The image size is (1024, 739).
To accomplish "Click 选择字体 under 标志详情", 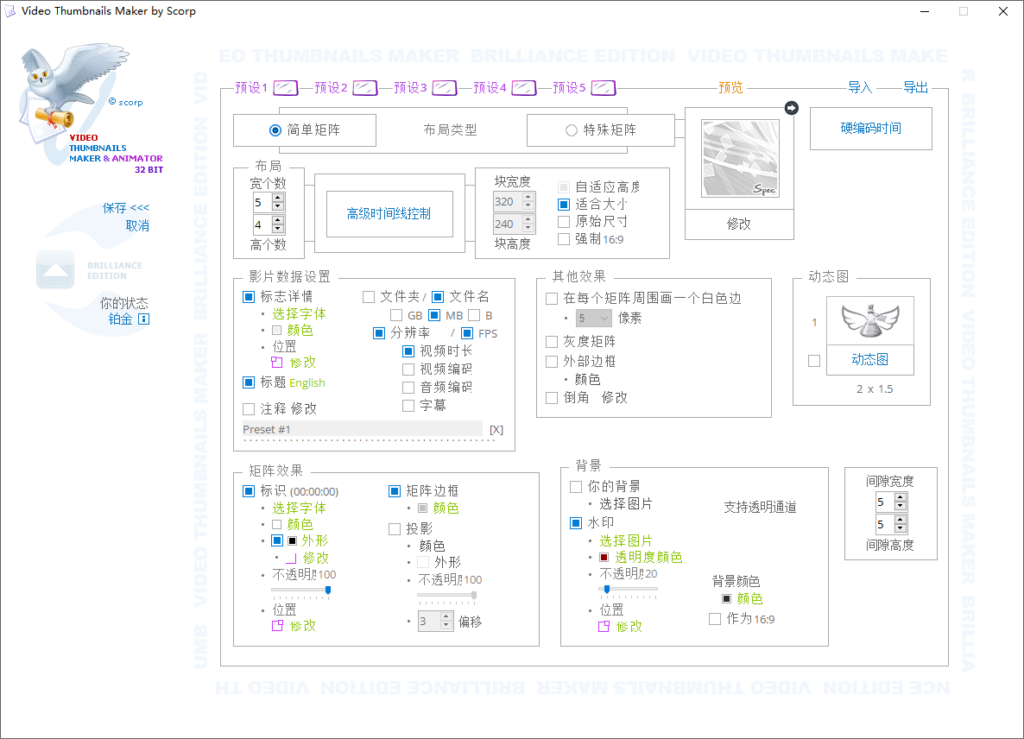I will click(299, 314).
